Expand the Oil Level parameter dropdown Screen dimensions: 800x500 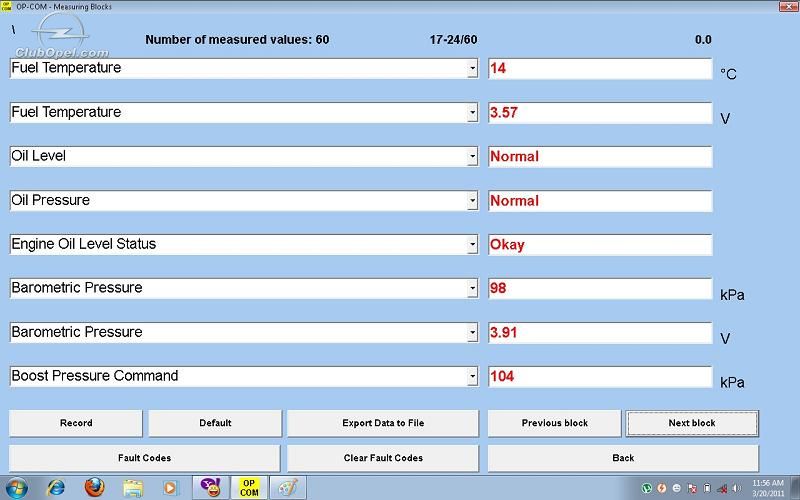pos(472,156)
